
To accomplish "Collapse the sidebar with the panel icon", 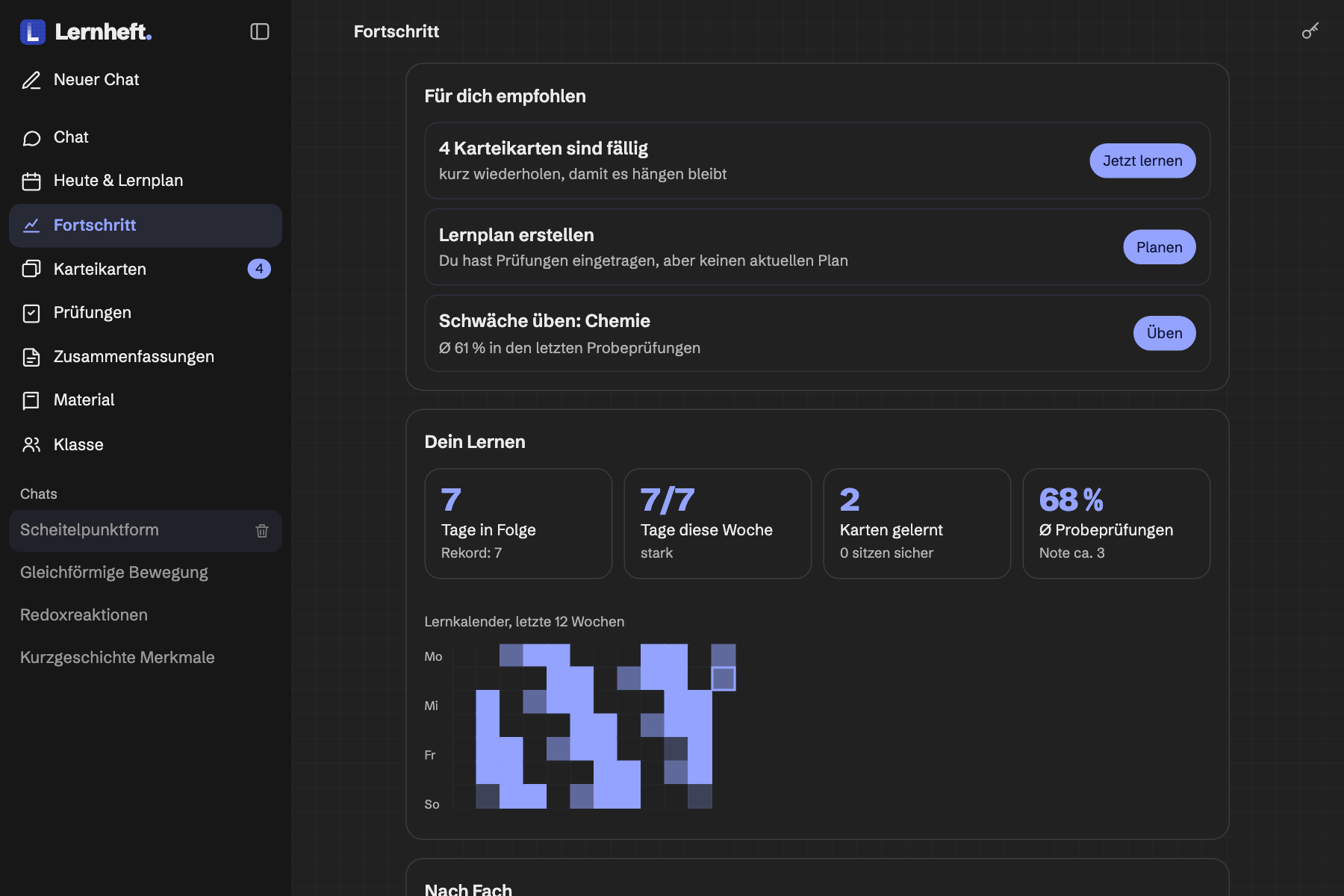I will [x=260, y=31].
